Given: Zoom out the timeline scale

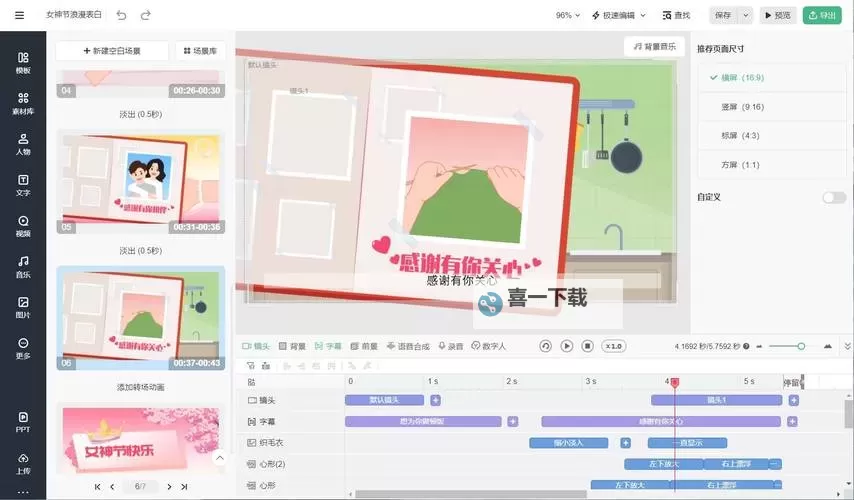Looking at the screenshot, I should tap(759, 346).
